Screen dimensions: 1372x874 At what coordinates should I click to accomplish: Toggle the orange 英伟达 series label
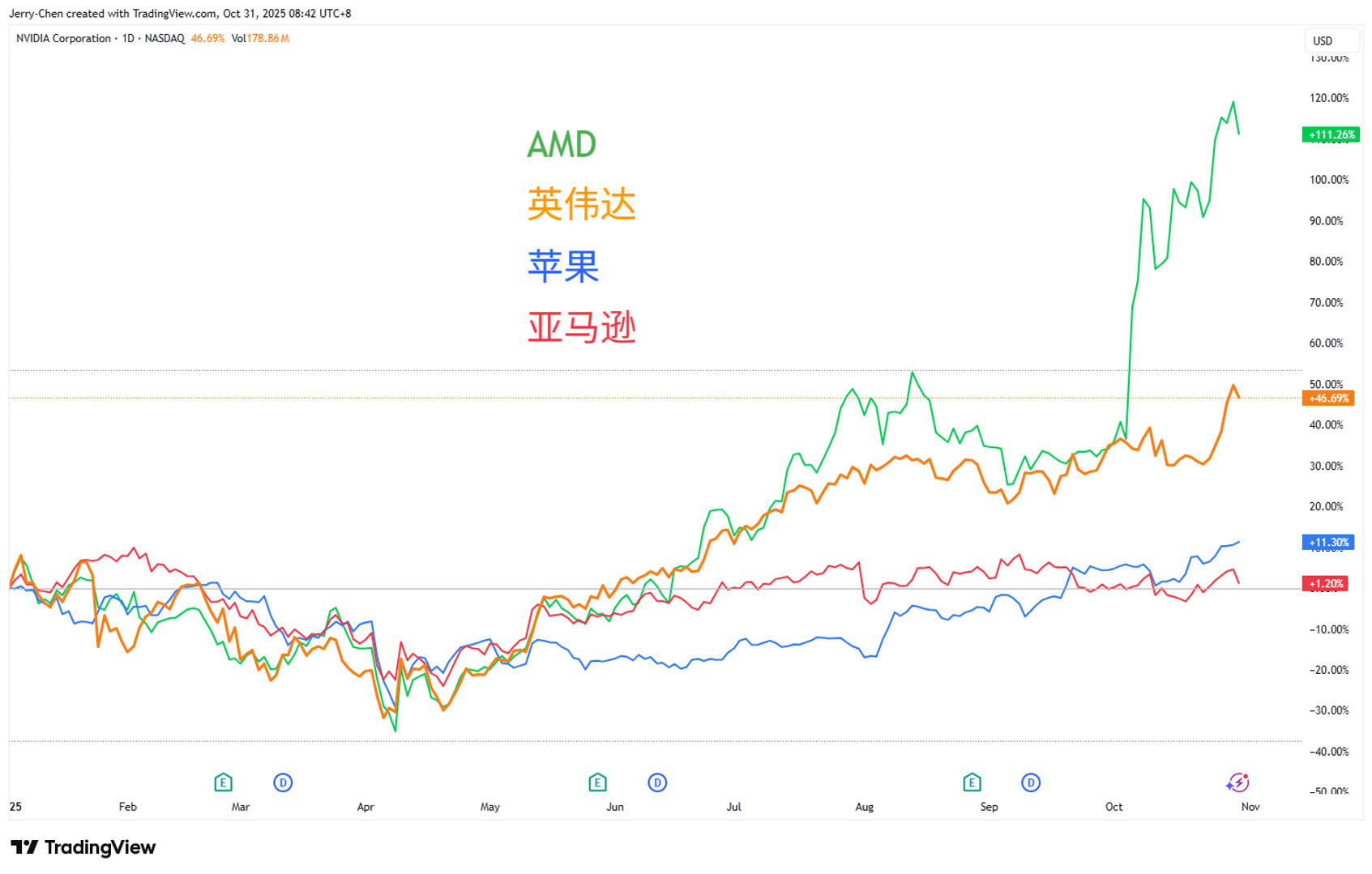[580, 205]
